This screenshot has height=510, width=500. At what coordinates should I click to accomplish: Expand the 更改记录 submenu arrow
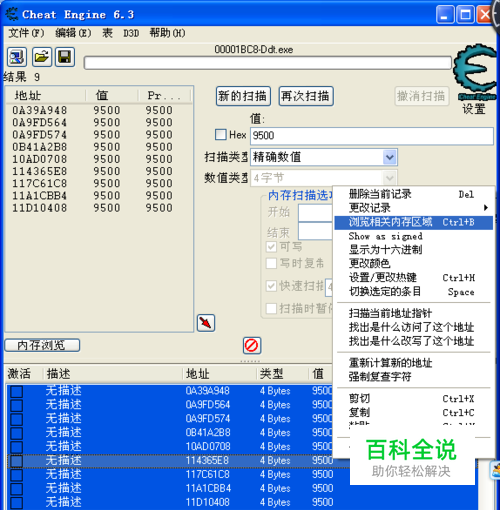486,208
